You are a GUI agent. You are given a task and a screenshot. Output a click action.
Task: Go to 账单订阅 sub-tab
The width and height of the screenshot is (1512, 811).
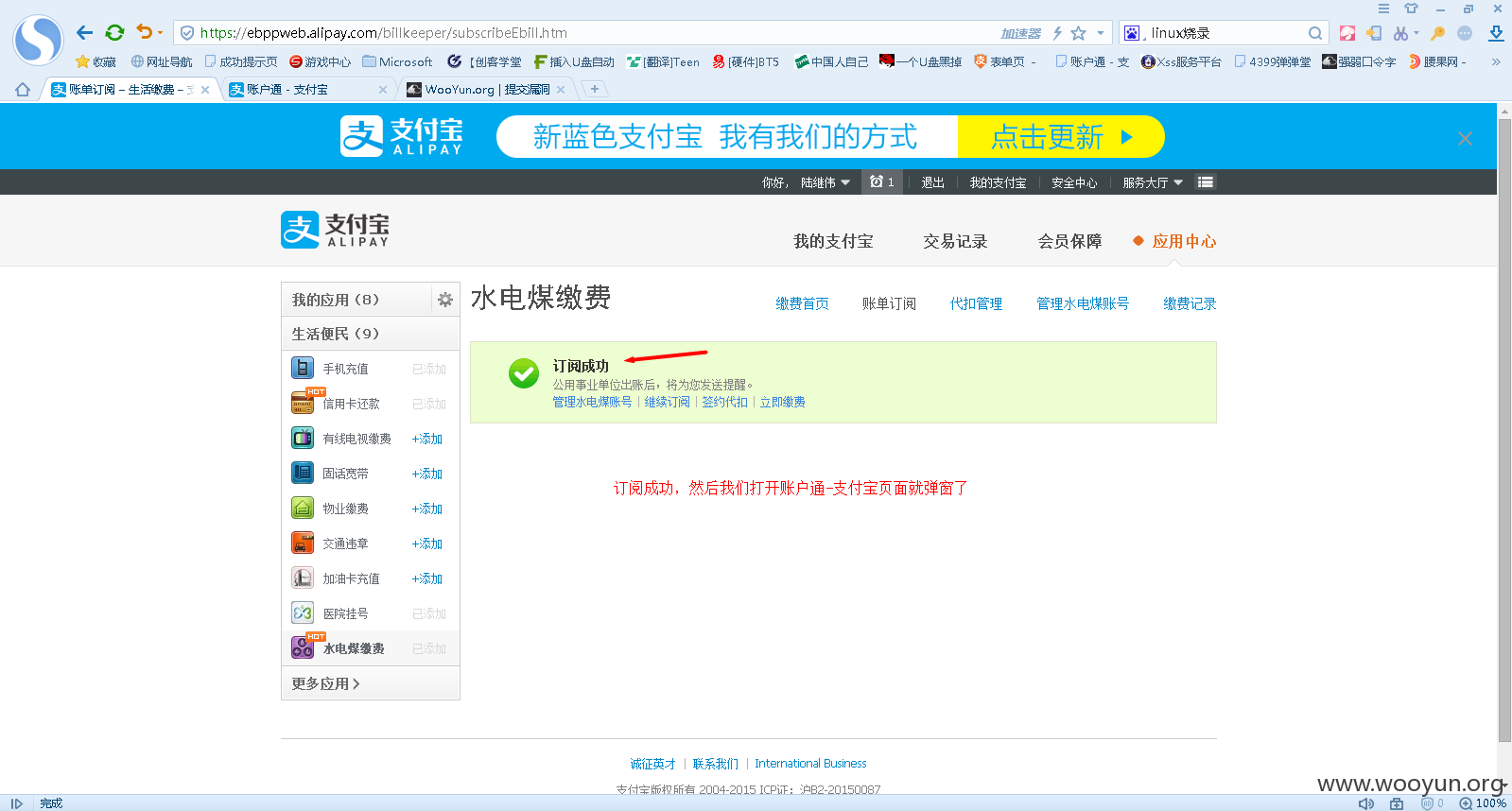point(889,303)
